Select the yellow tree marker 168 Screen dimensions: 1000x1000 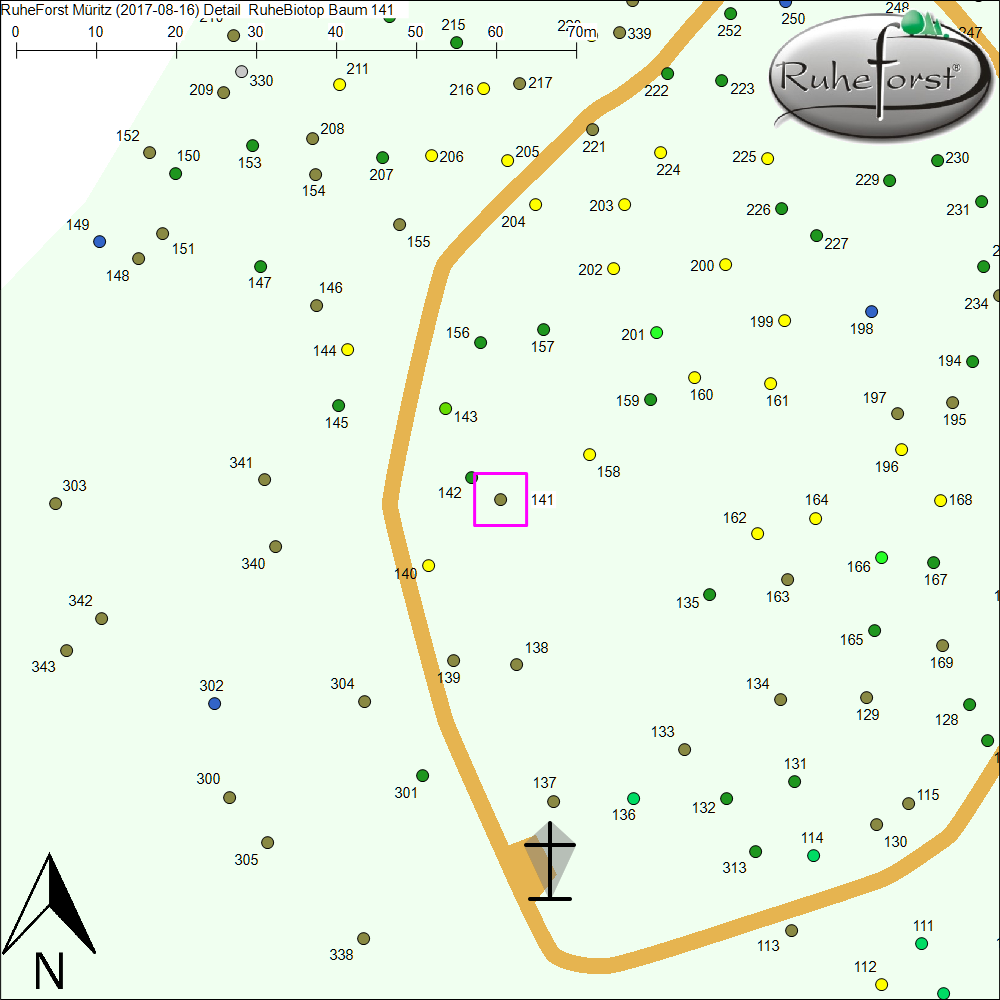tap(940, 500)
